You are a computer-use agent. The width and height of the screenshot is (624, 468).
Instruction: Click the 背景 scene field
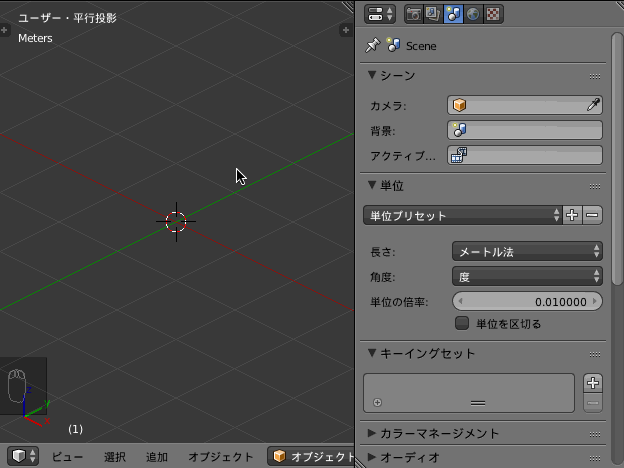click(x=525, y=131)
